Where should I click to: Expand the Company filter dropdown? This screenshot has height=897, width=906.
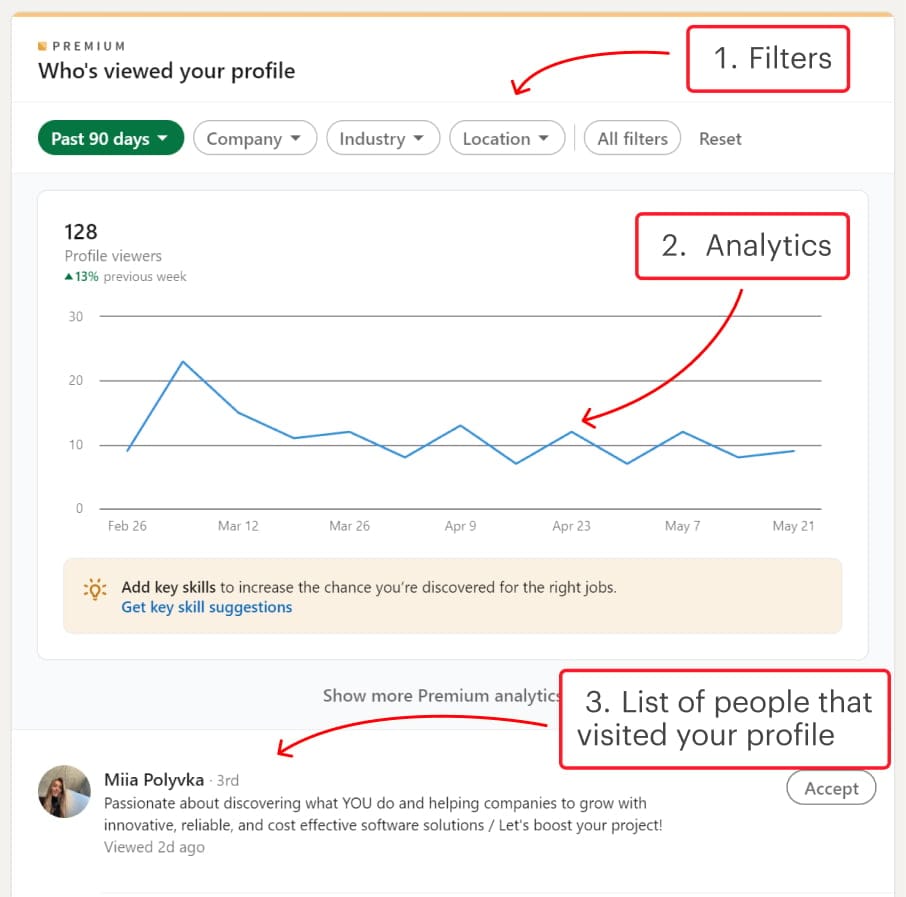[x=254, y=139]
